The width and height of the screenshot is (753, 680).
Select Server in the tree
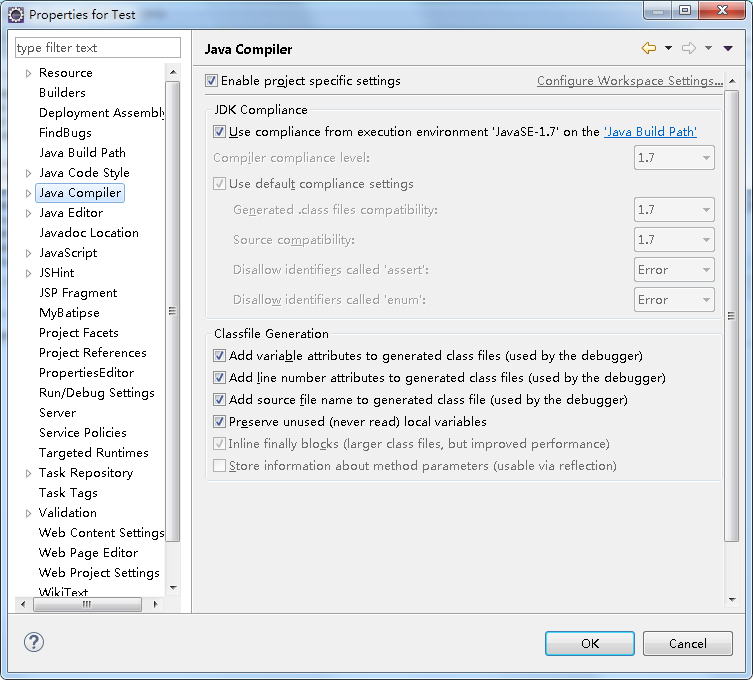[x=57, y=413]
